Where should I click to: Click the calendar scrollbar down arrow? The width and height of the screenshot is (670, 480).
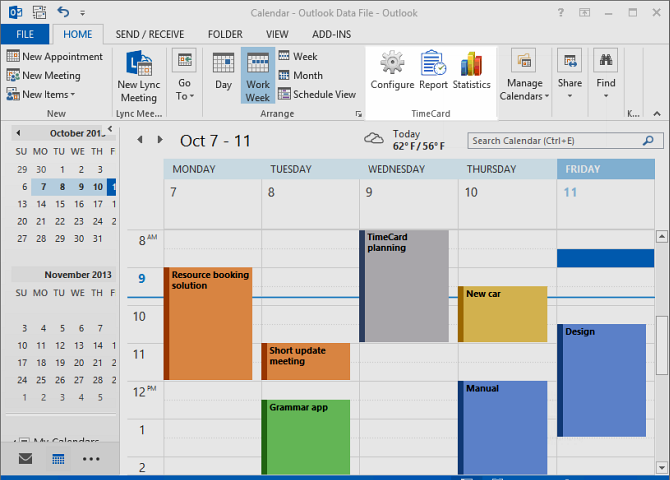tap(662, 468)
